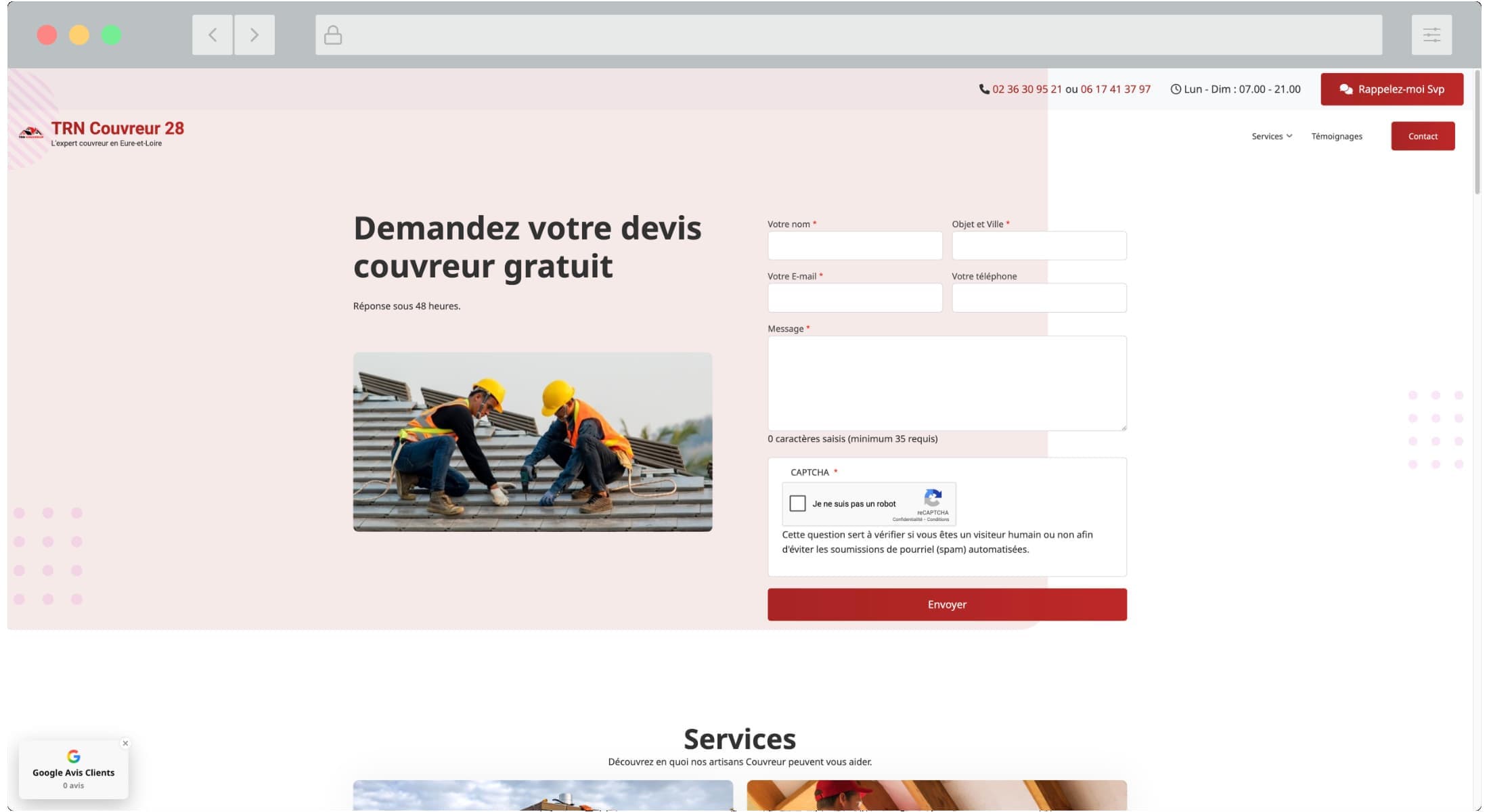Click into the Message text area

click(x=946, y=383)
